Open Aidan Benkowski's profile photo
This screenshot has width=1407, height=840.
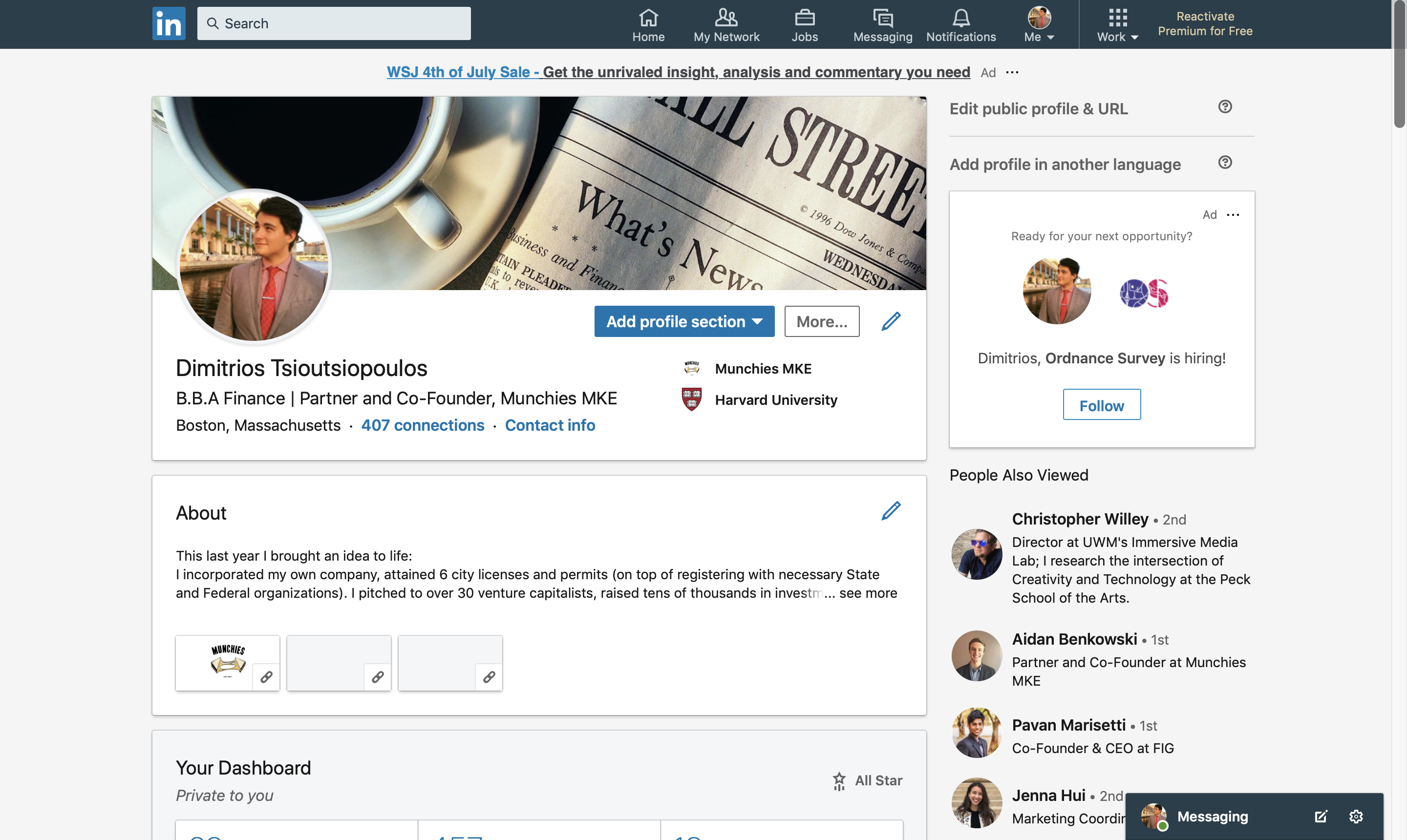[x=977, y=655]
